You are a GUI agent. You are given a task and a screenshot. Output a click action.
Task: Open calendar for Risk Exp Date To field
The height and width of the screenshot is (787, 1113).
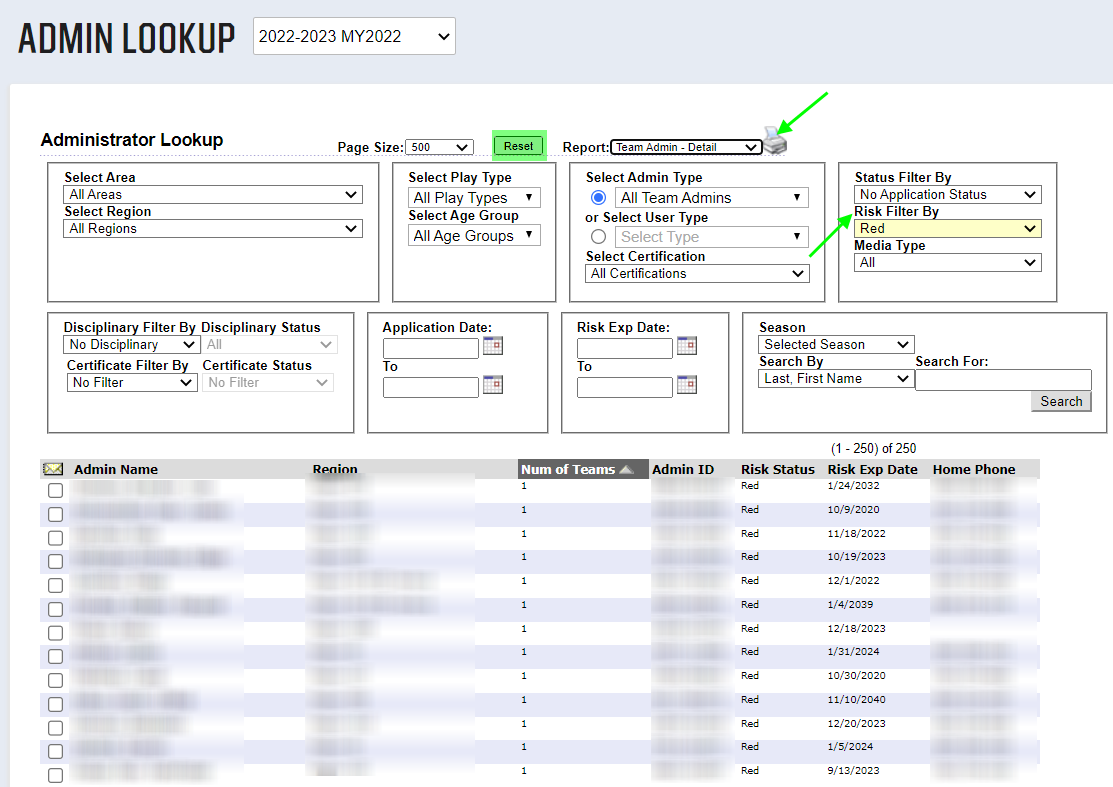[x=686, y=384]
